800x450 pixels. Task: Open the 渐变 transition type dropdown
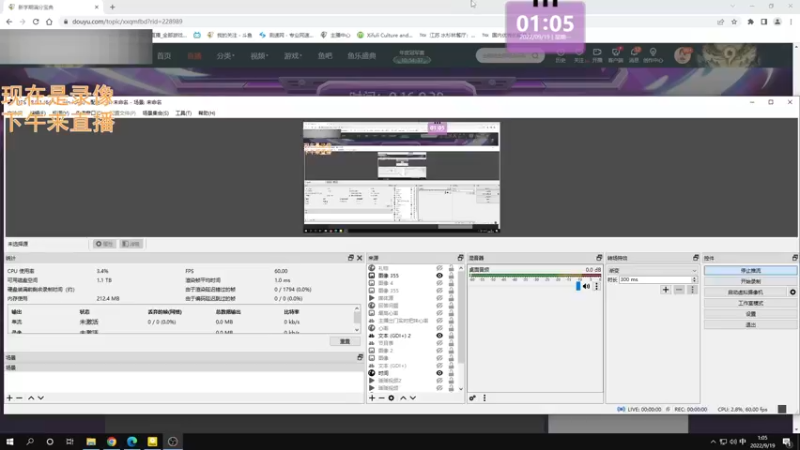[652, 270]
